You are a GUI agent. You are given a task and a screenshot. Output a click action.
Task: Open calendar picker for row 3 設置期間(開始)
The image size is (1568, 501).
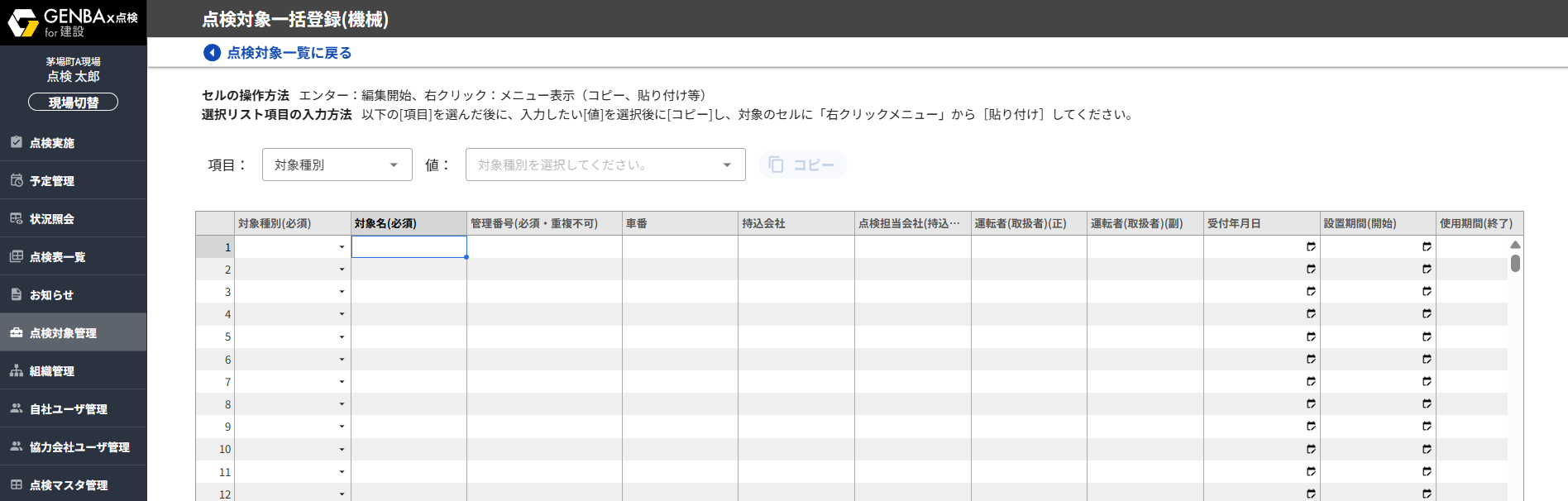pyautogui.click(x=1427, y=291)
